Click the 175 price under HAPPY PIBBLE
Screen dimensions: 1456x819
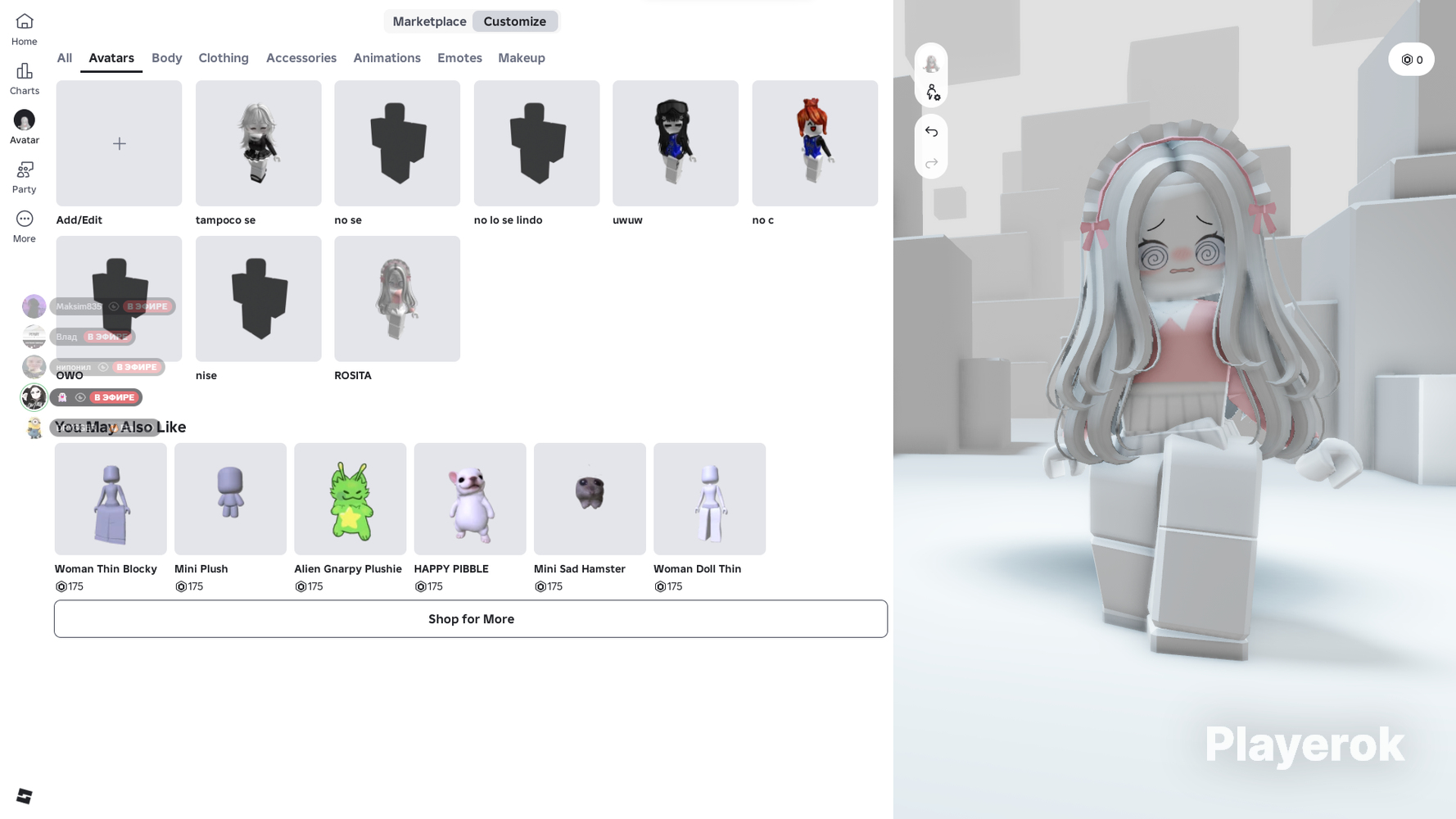click(428, 587)
